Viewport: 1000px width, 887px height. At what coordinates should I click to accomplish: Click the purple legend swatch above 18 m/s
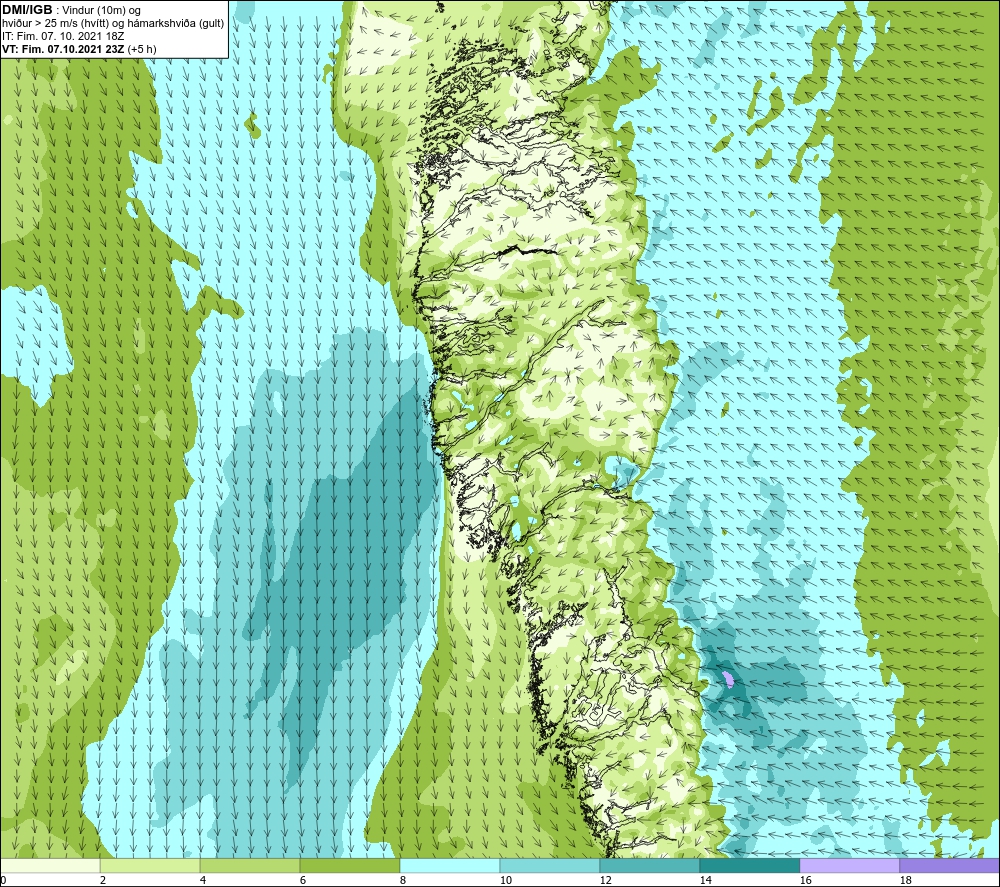click(949, 865)
